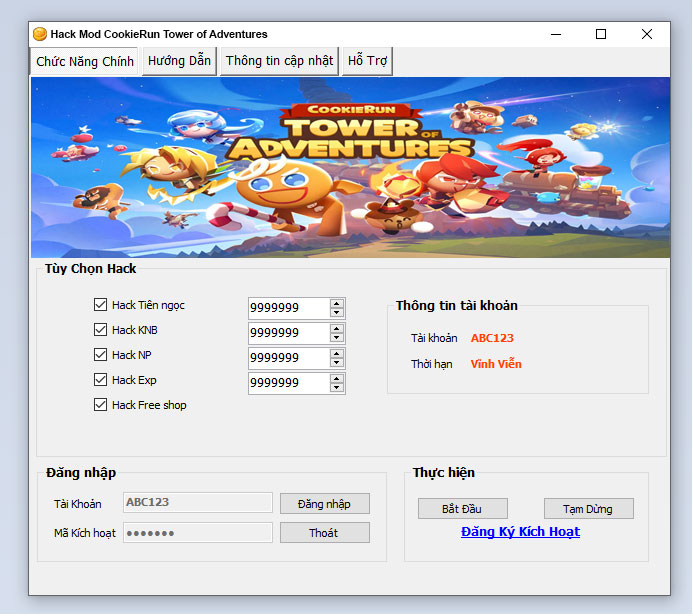
Task: Click the Thoát button
Action: [325, 533]
